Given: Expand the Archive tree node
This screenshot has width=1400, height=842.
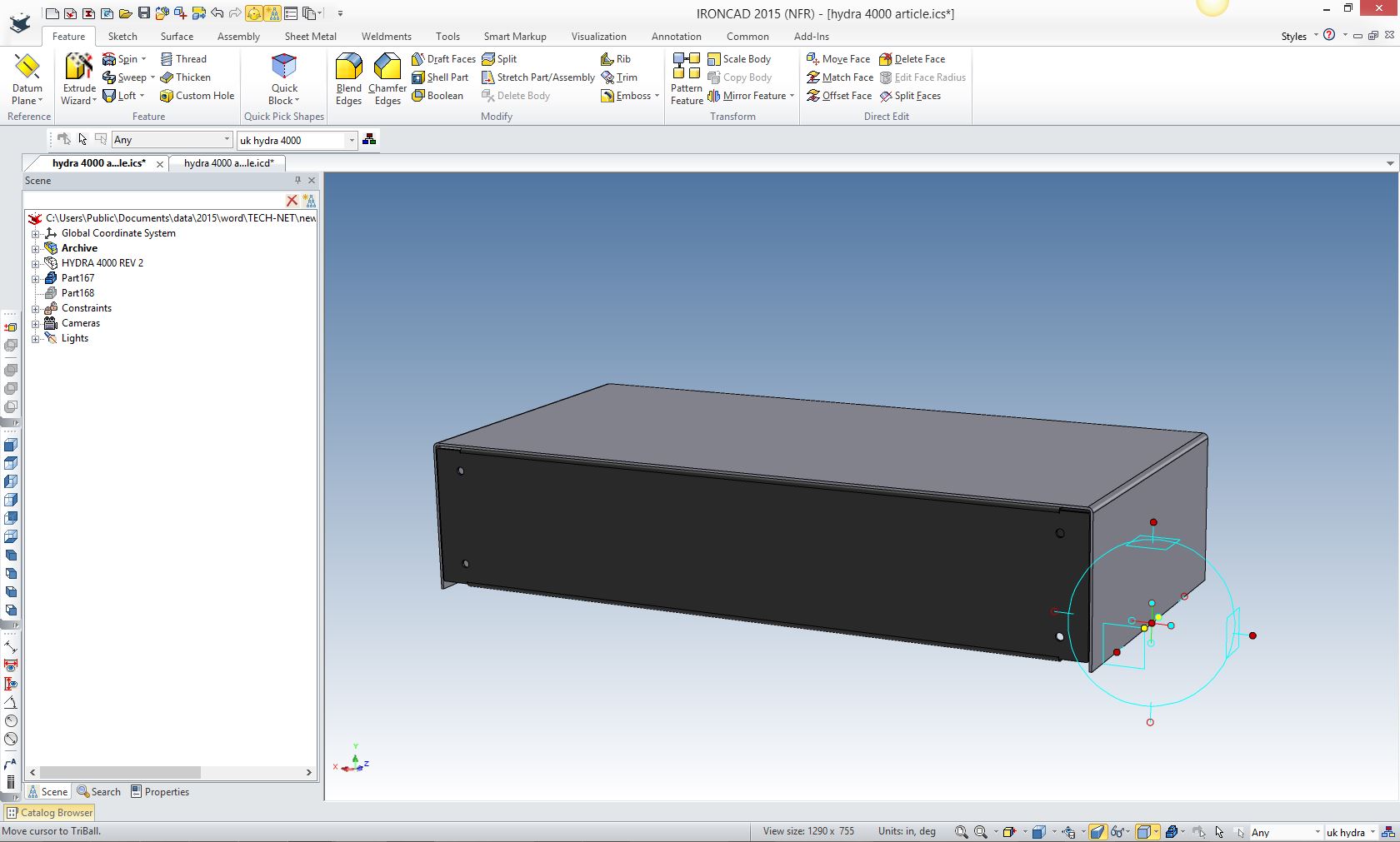Looking at the screenshot, I should click(36, 248).
